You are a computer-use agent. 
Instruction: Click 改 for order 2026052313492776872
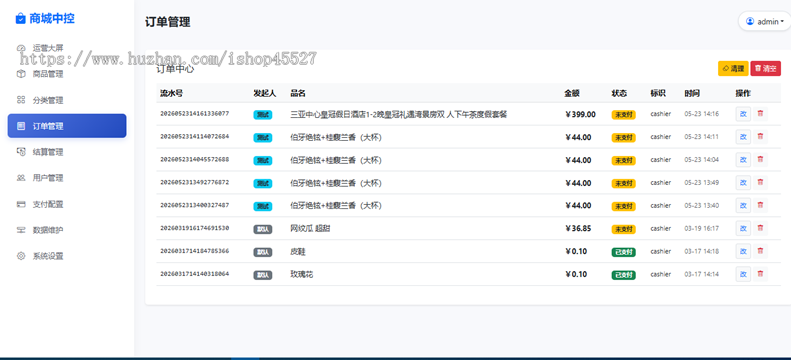743,183
